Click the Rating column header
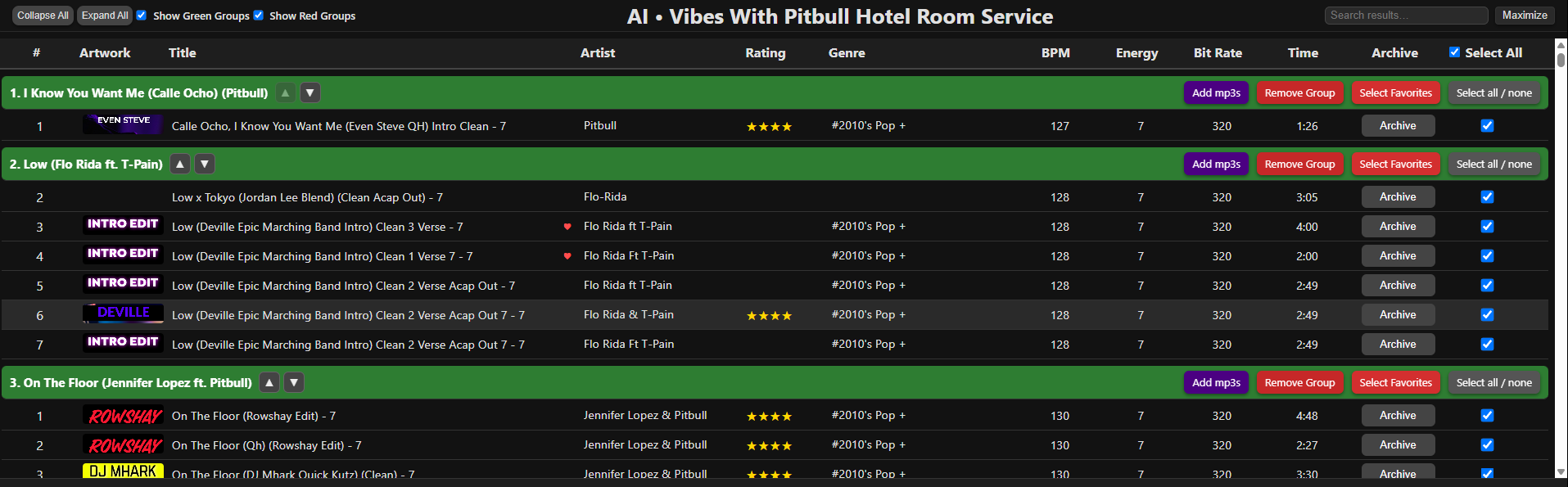 point(765,53)
